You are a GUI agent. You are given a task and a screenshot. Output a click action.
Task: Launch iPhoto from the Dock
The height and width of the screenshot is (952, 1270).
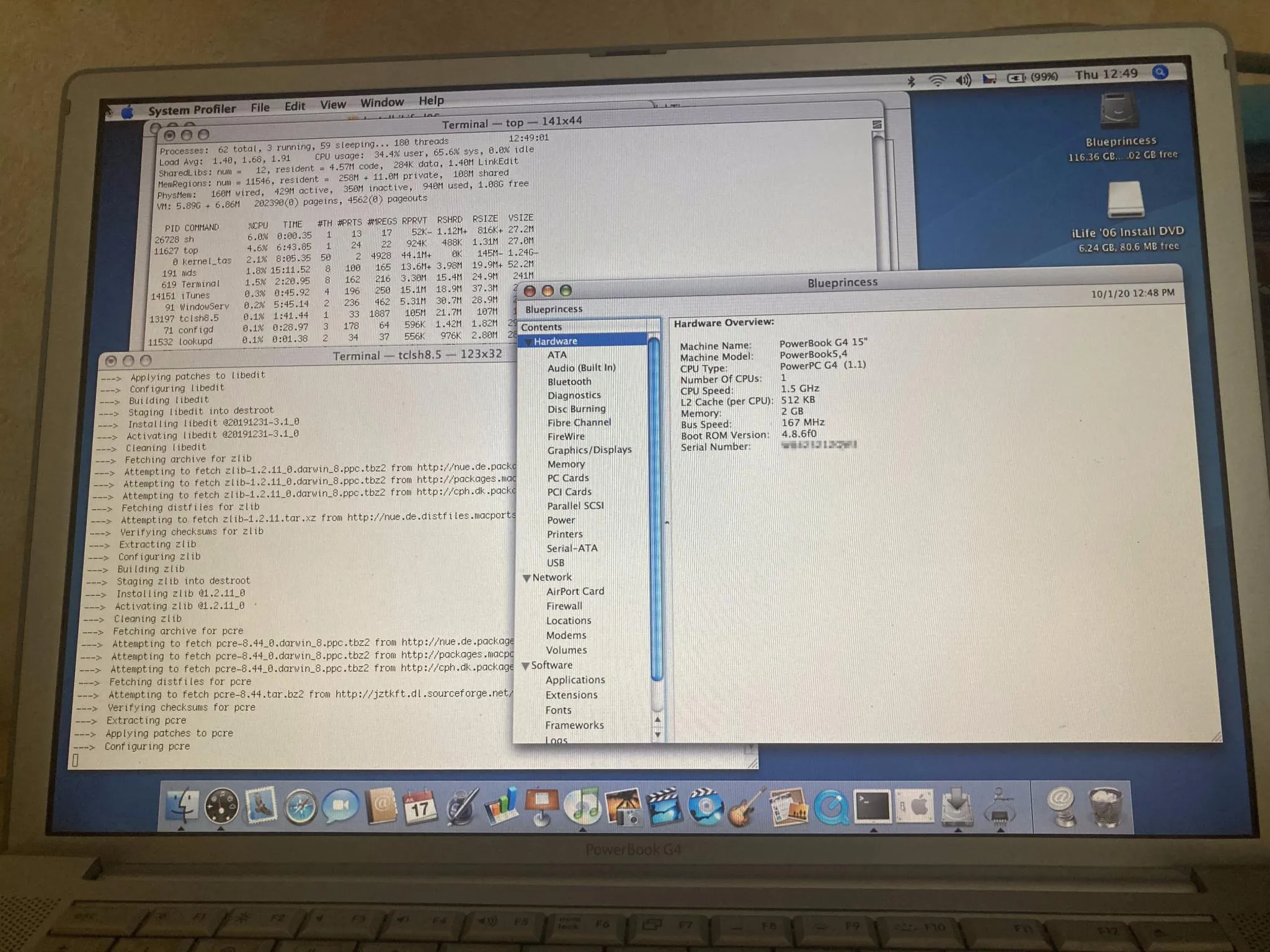[x=623, y=806]
